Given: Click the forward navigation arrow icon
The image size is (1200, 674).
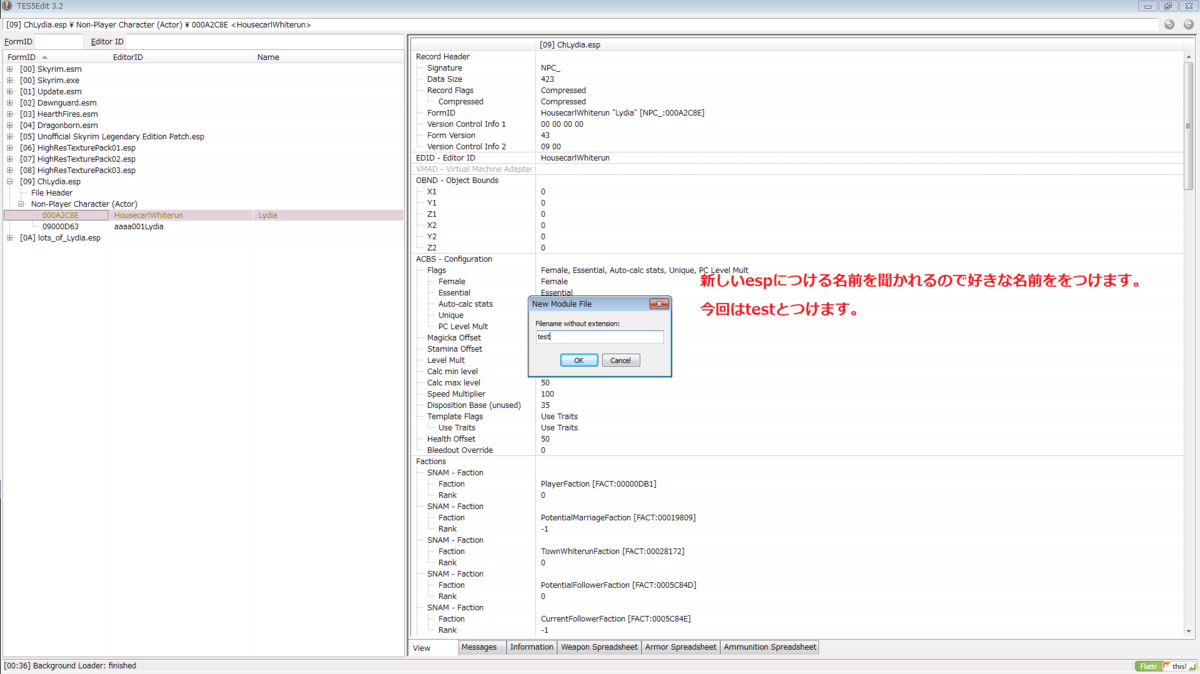Looking at the screenshot, I should pos(1186,23).
